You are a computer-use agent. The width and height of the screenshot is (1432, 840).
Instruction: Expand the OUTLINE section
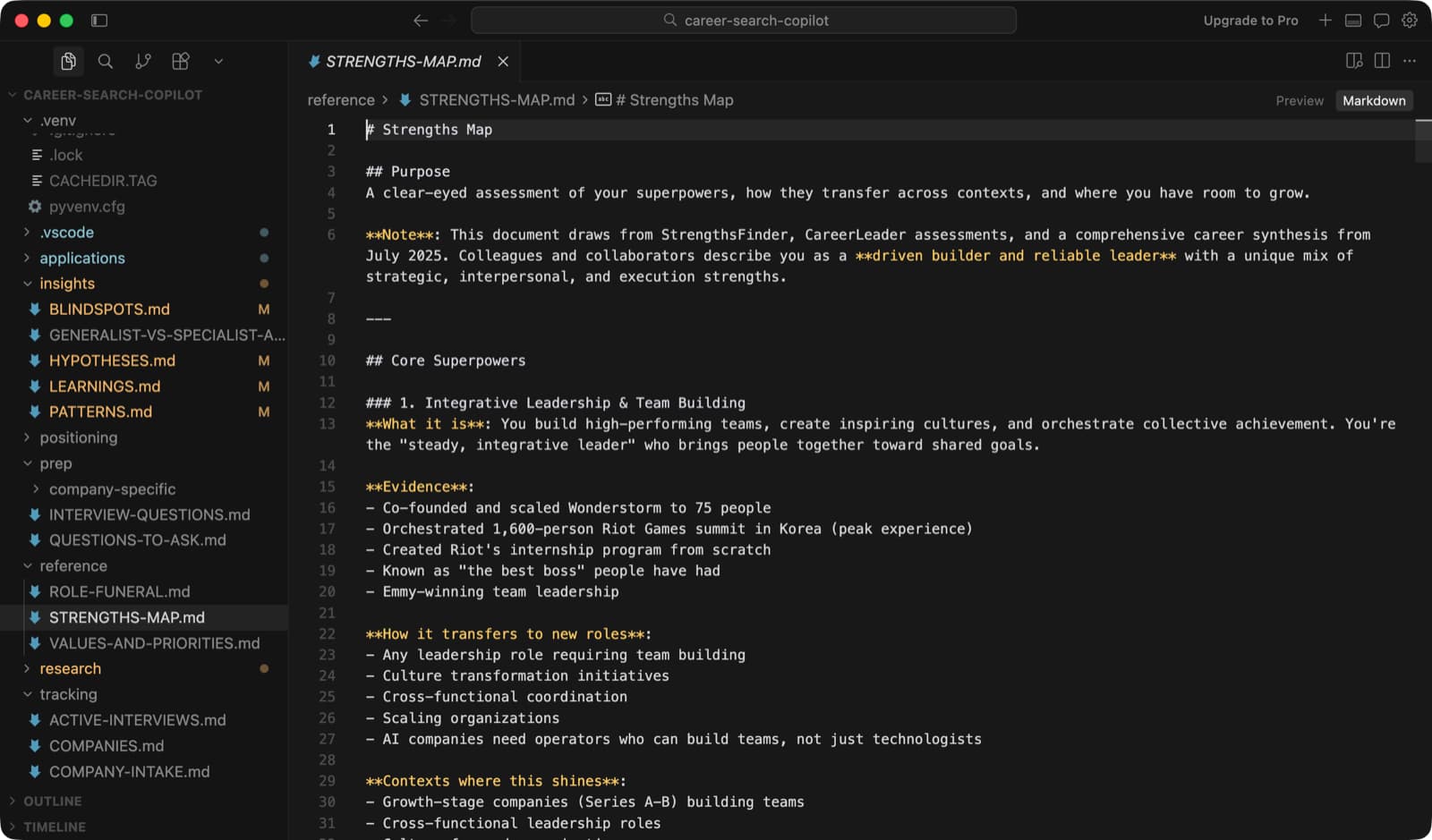[53, 802]
